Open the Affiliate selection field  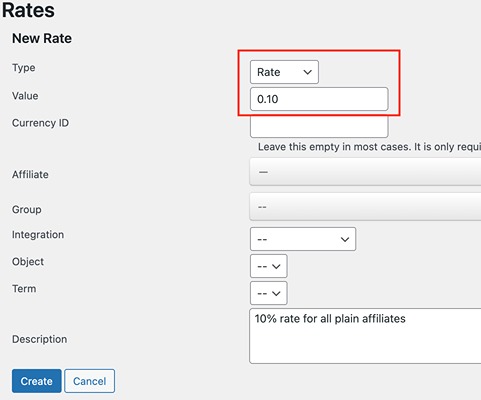(365, 172)
